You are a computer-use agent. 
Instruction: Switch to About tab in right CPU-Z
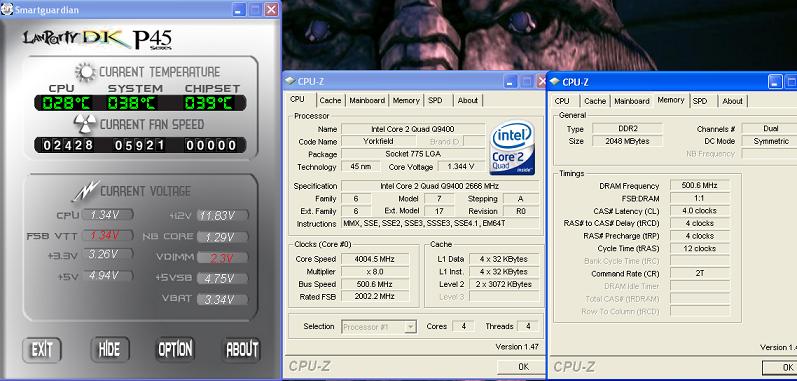click(732, 101)
